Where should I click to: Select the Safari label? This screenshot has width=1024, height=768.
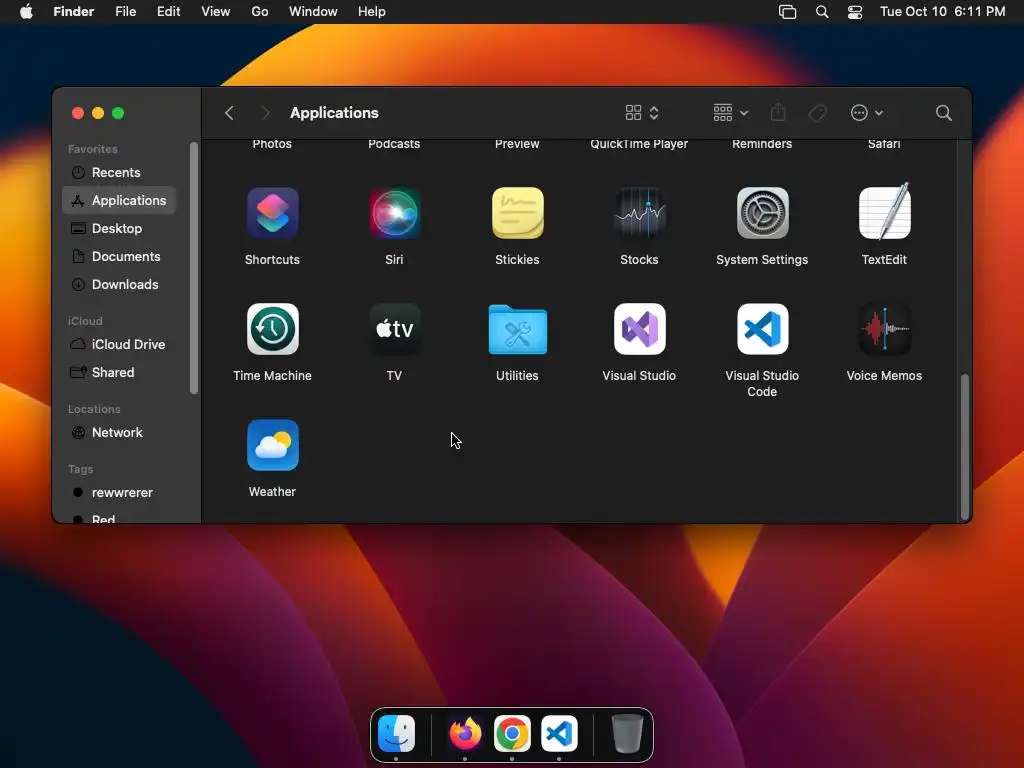click(884, 144)
